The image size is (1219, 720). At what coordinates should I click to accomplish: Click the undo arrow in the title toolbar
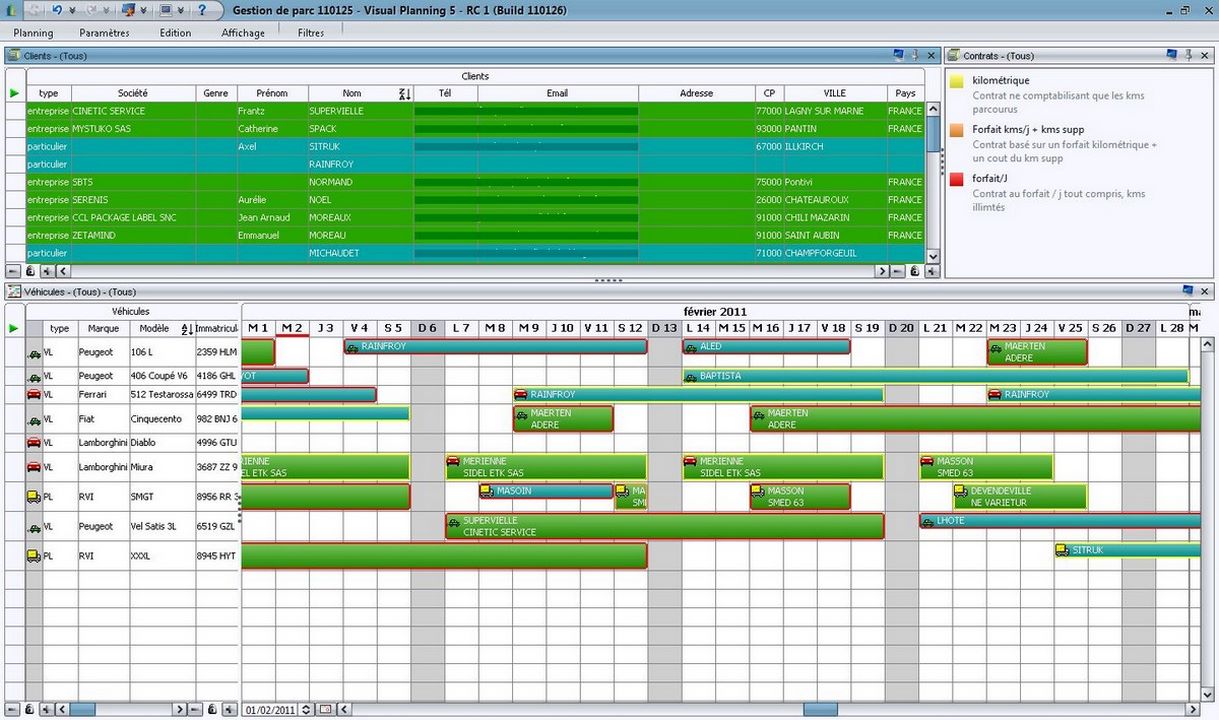click(x=57, y=9)
